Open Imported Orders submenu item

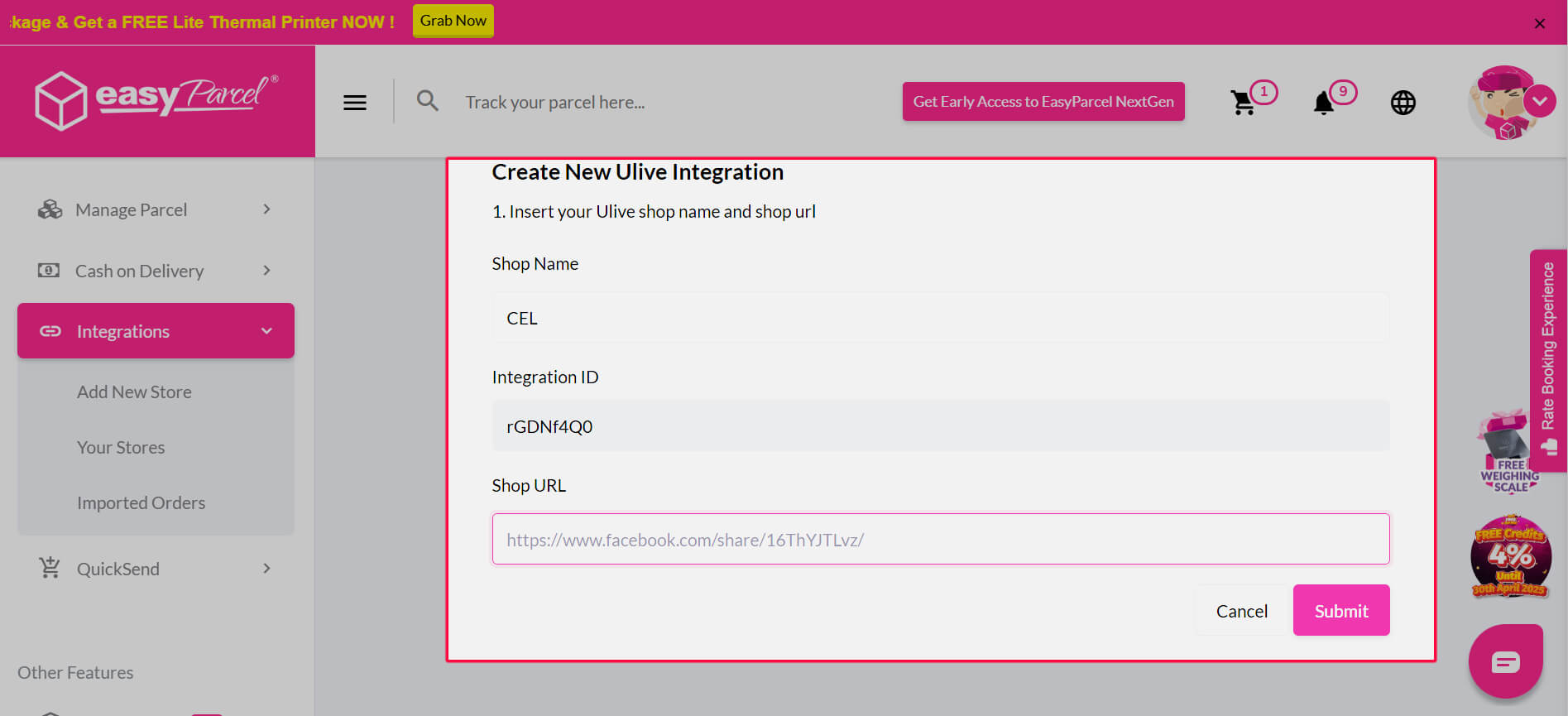(x=141, y=502)
